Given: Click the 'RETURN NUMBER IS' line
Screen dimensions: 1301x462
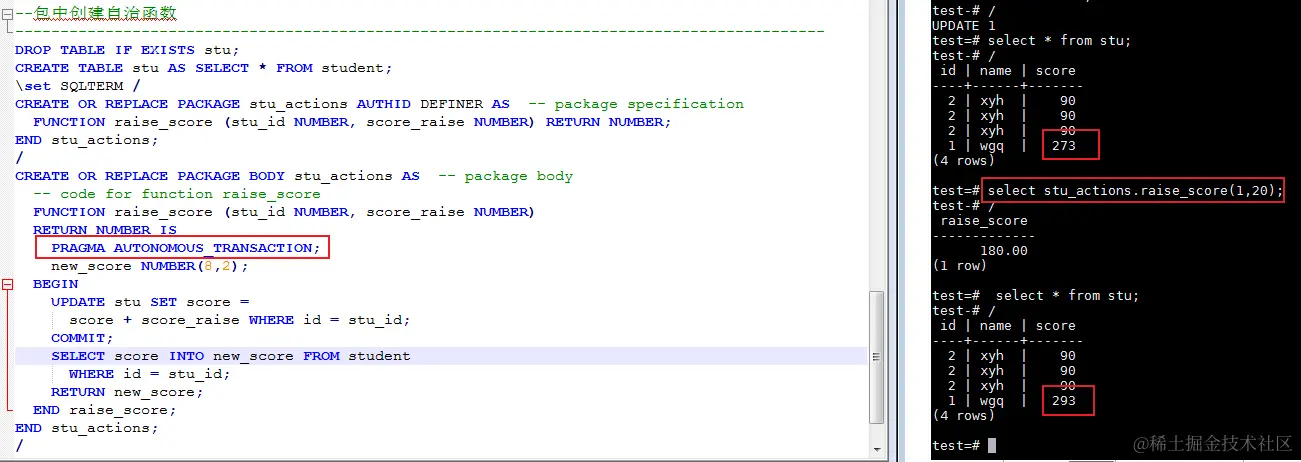Looking at the screenshot, I should [105, 230].
